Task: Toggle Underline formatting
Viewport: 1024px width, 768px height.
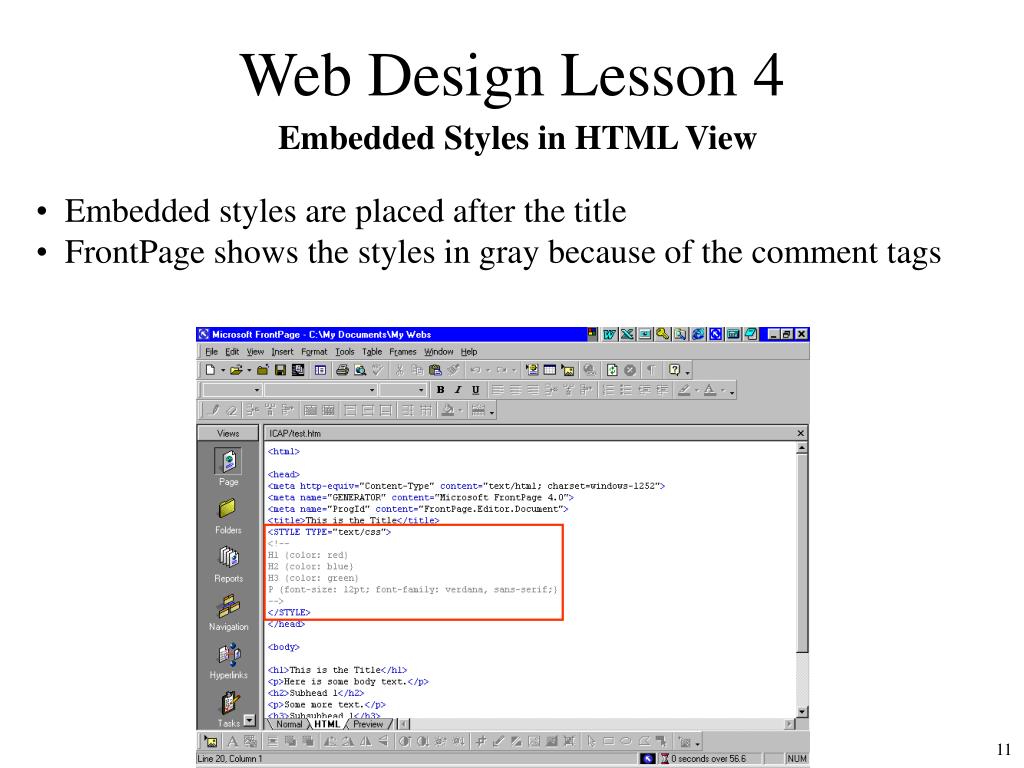Action: [475, 390]
